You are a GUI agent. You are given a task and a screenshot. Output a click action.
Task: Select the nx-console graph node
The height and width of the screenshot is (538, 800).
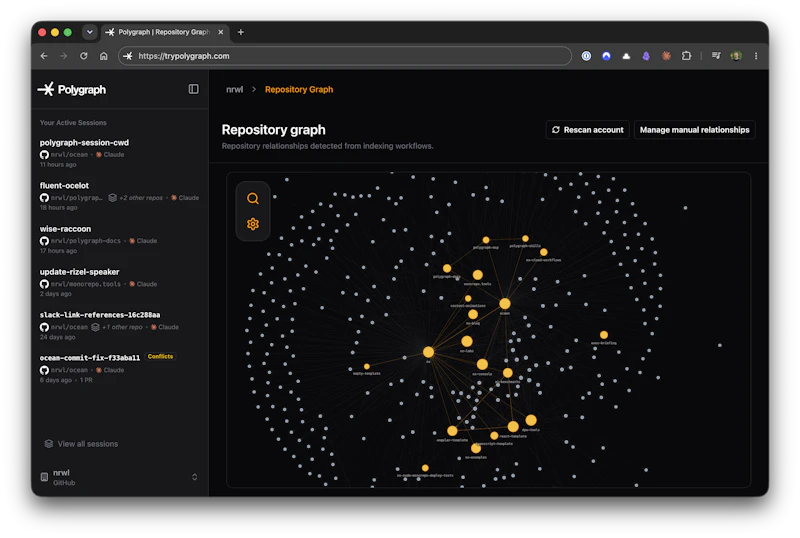(x=482, y=364)
